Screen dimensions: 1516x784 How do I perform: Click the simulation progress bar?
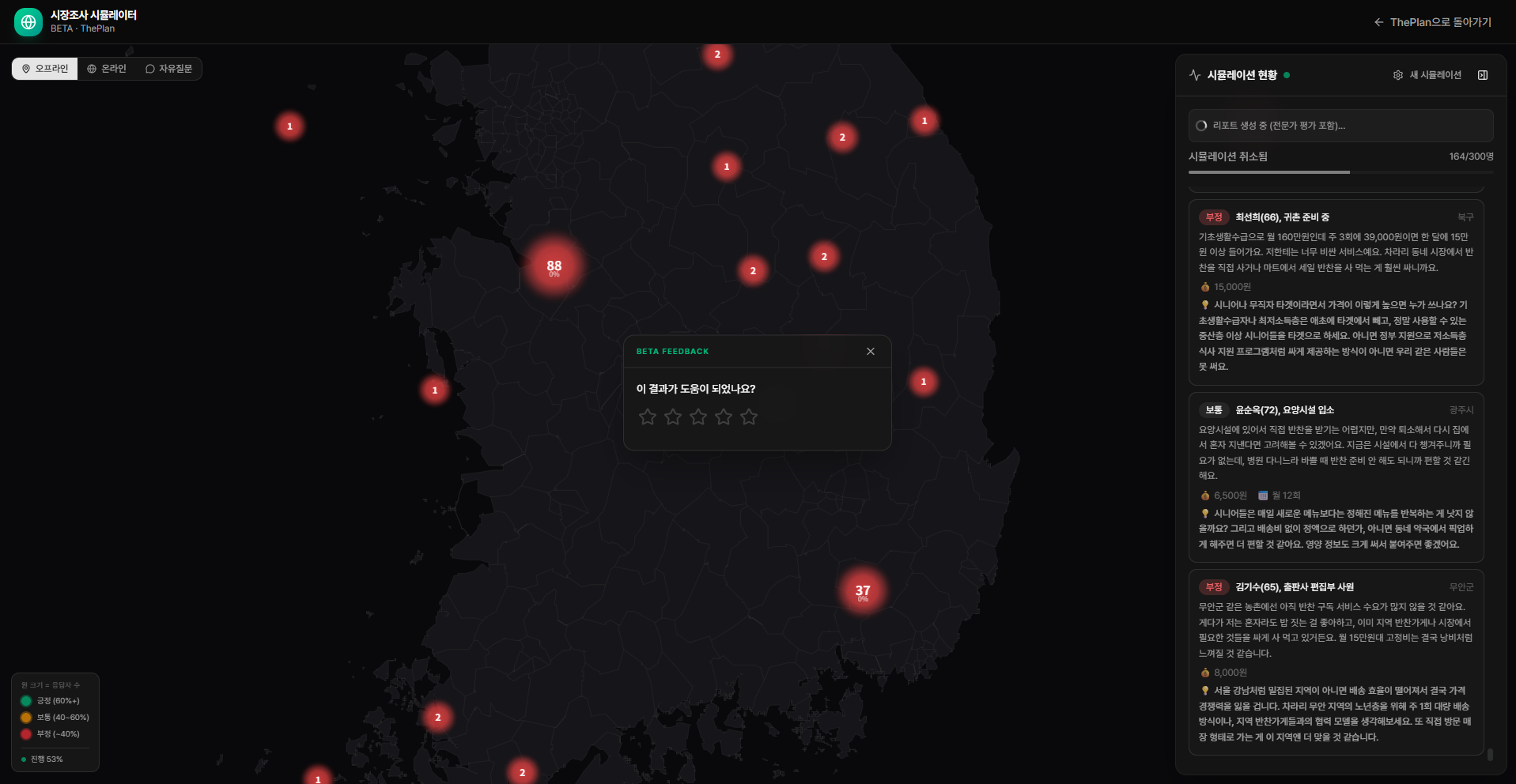(x=1340, y=172)
